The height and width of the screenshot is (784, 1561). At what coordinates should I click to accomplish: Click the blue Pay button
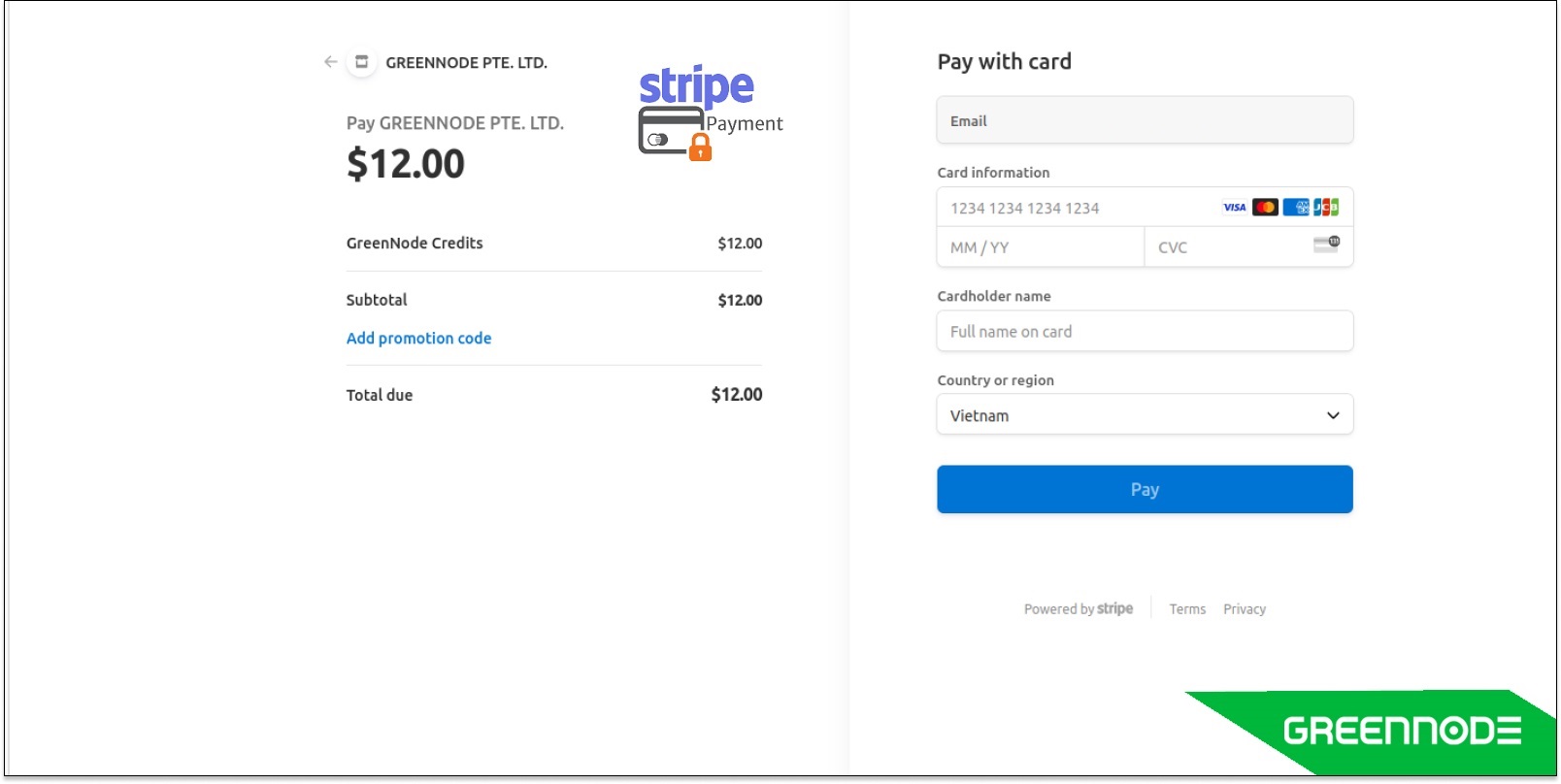pyautogui.click(x=1145, y=489)
